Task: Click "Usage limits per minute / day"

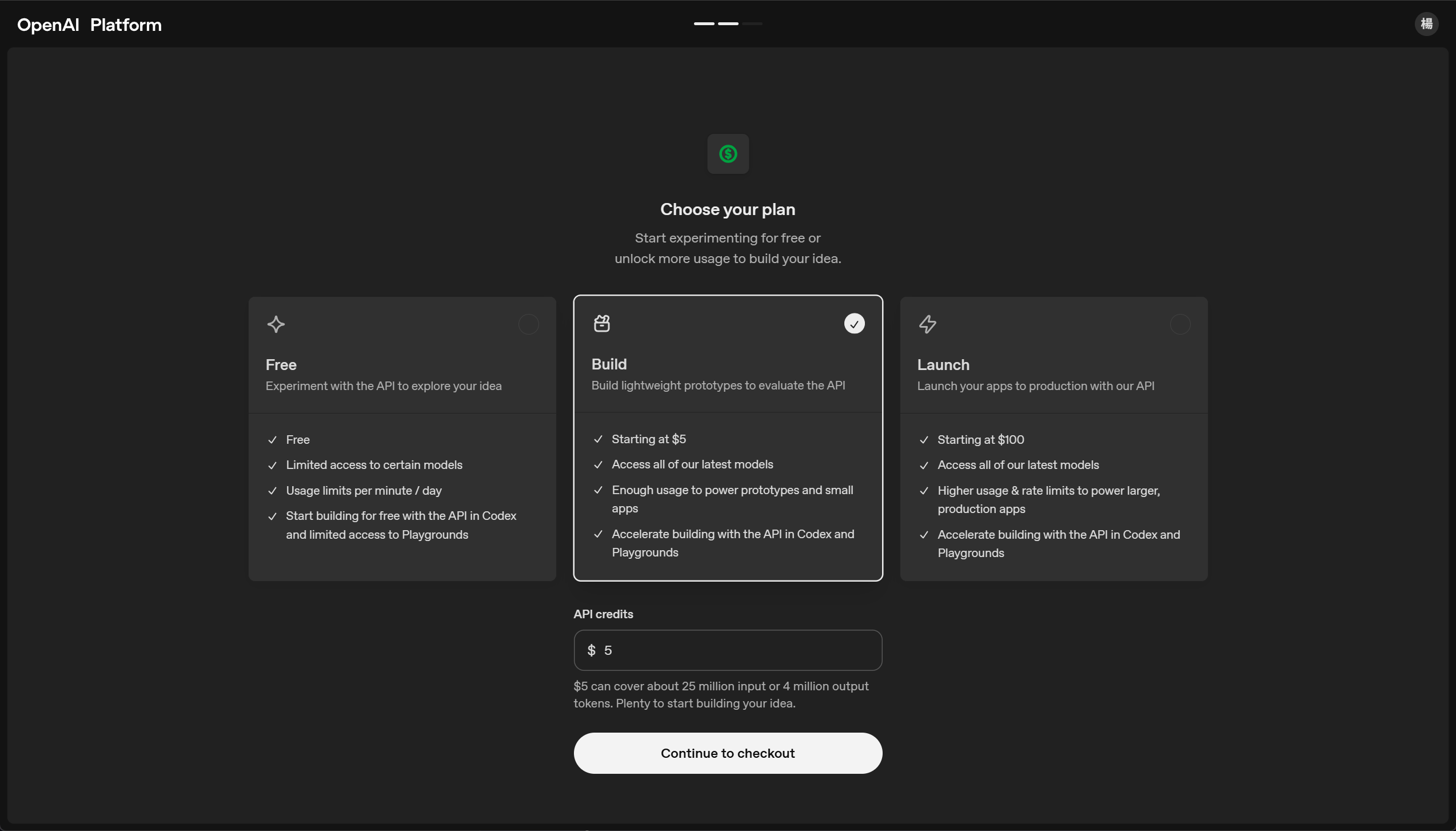Action: (x=364, y=491)
